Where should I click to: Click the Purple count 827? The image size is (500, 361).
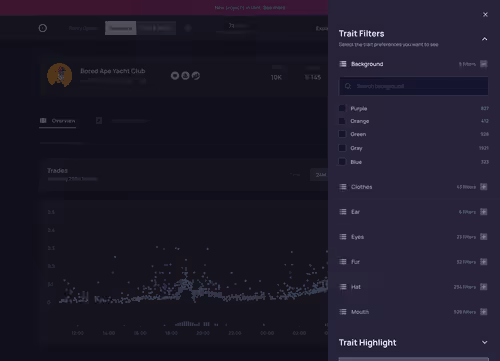pyautogui.click(x=485, y=108)
